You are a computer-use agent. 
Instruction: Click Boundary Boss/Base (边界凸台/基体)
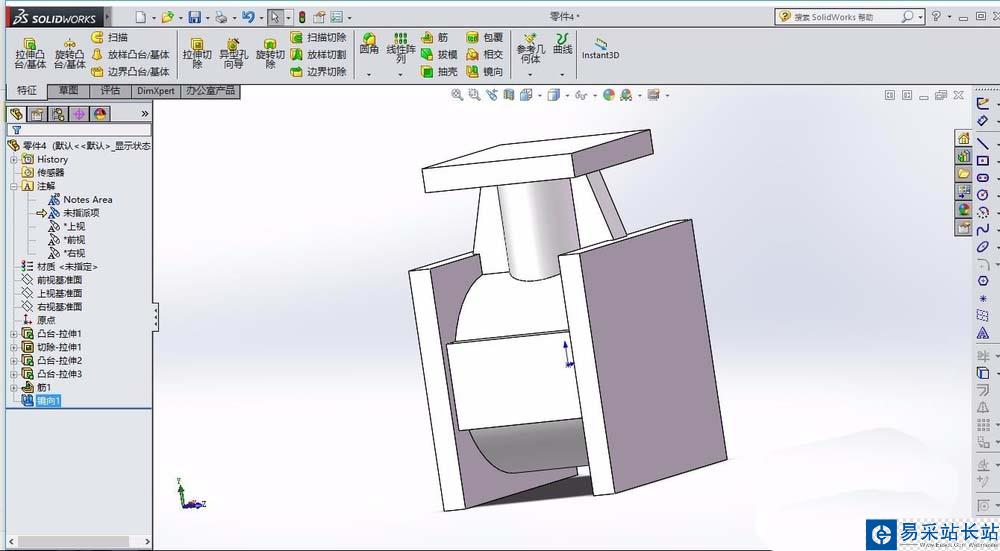click(x=131, y=71)
